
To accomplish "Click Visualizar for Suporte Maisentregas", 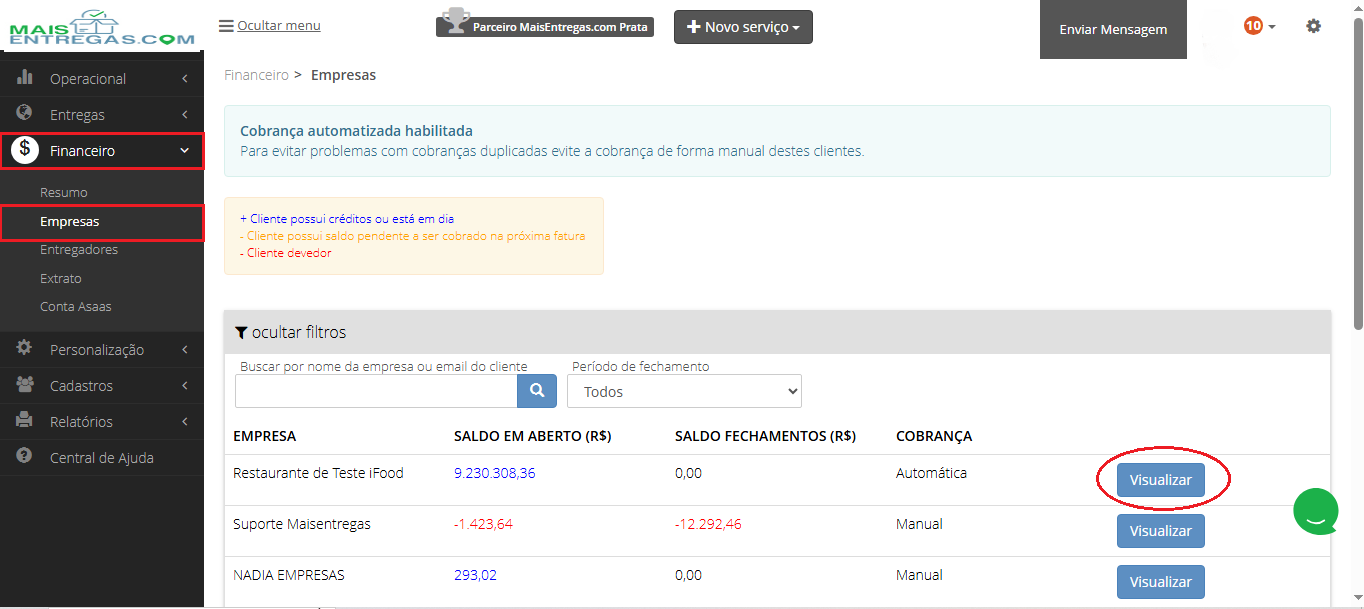I will pyautogui.click(x=1160, y=531).
